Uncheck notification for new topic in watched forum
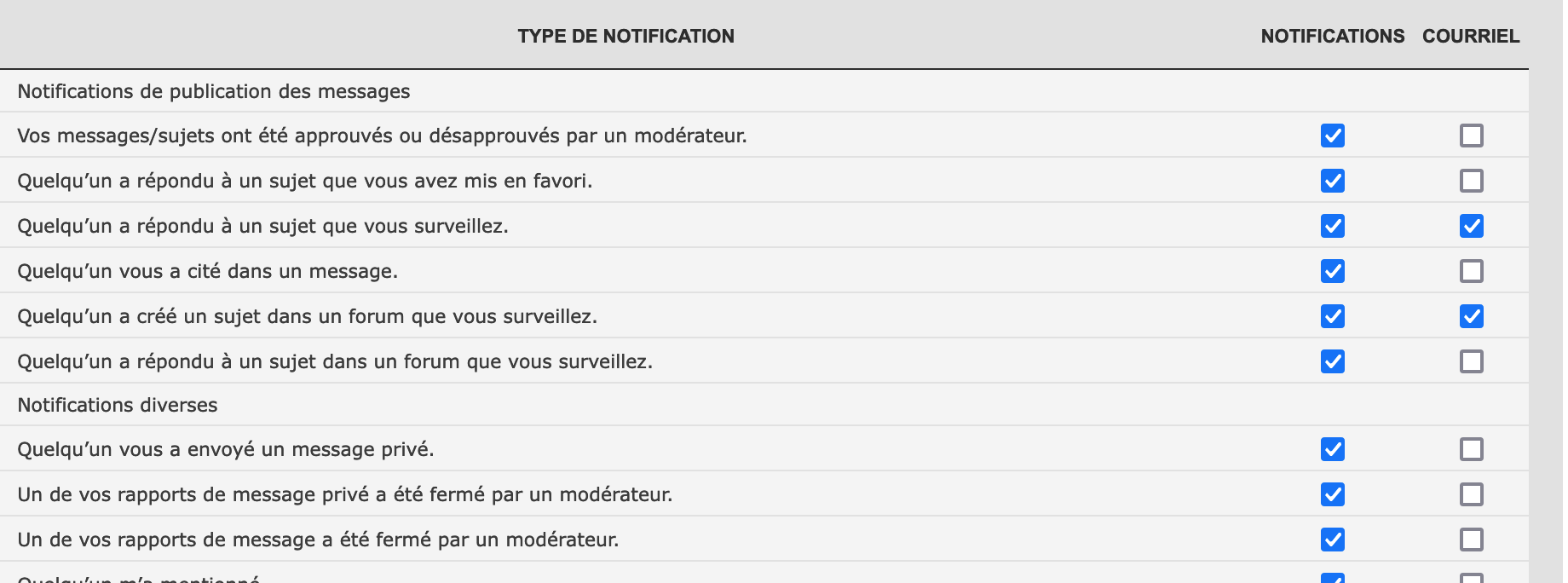 tap(1333, 316)
